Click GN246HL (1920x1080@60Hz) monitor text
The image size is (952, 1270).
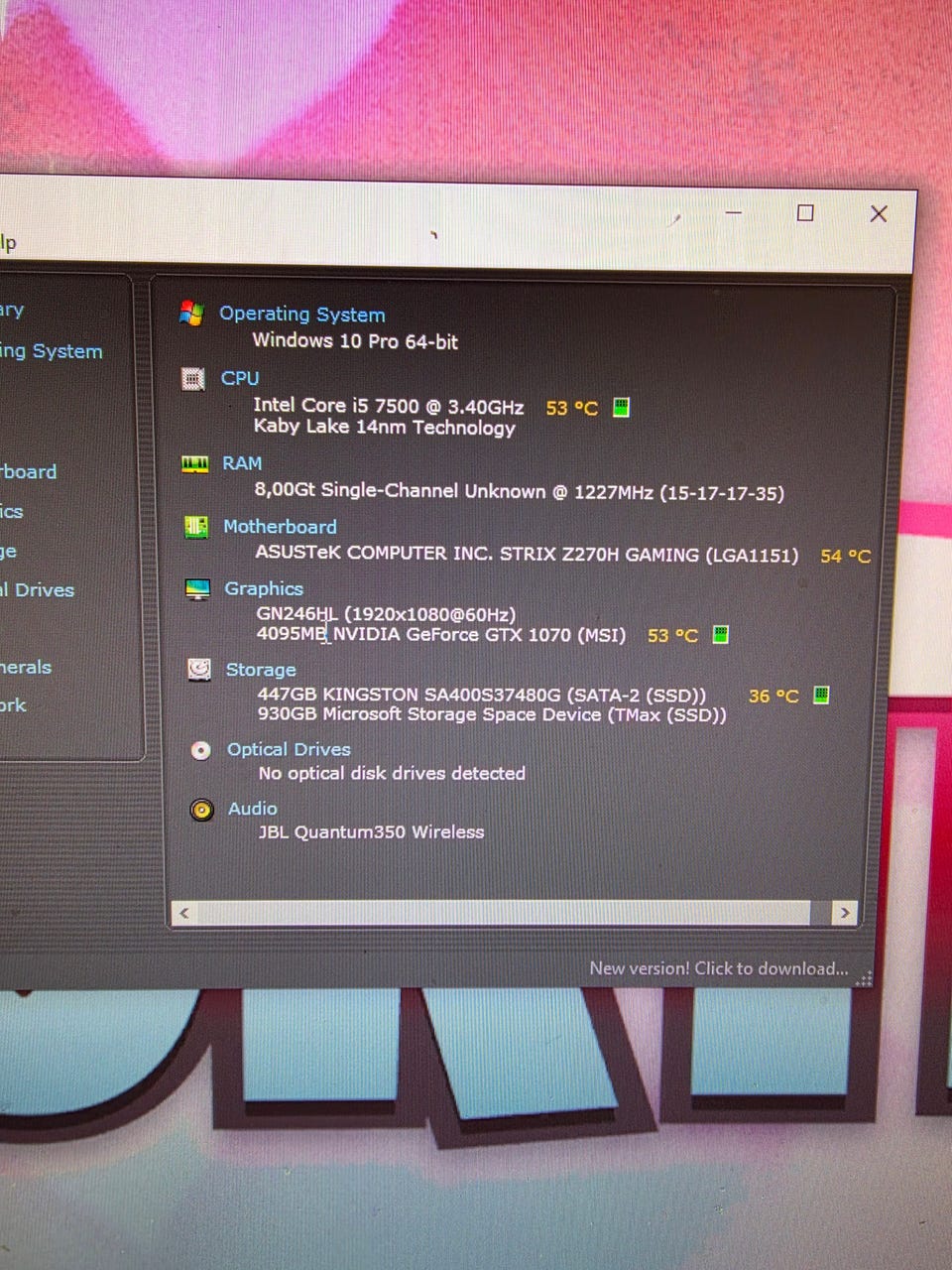click(x=387, y=614)
